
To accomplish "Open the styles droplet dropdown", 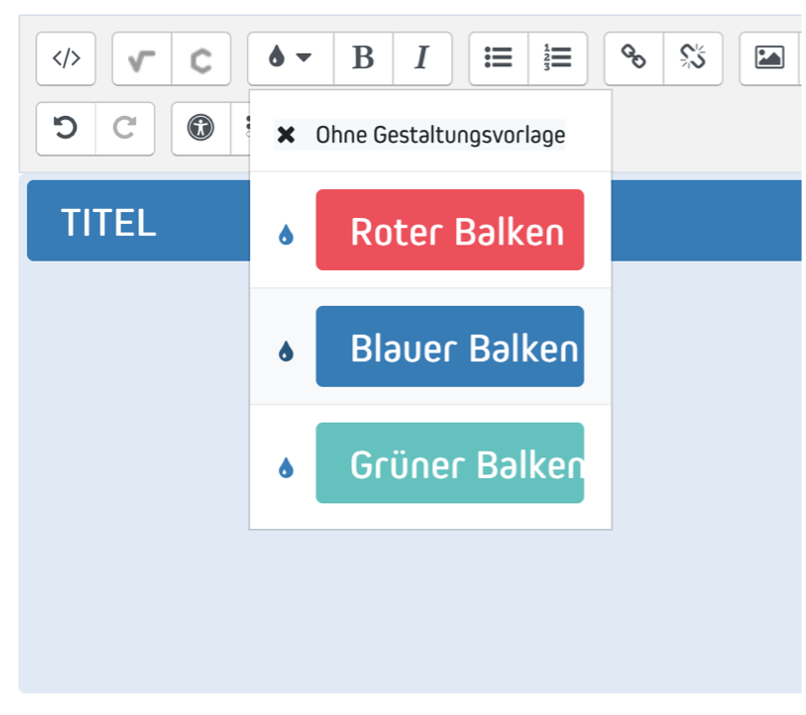I will [290, 58].
